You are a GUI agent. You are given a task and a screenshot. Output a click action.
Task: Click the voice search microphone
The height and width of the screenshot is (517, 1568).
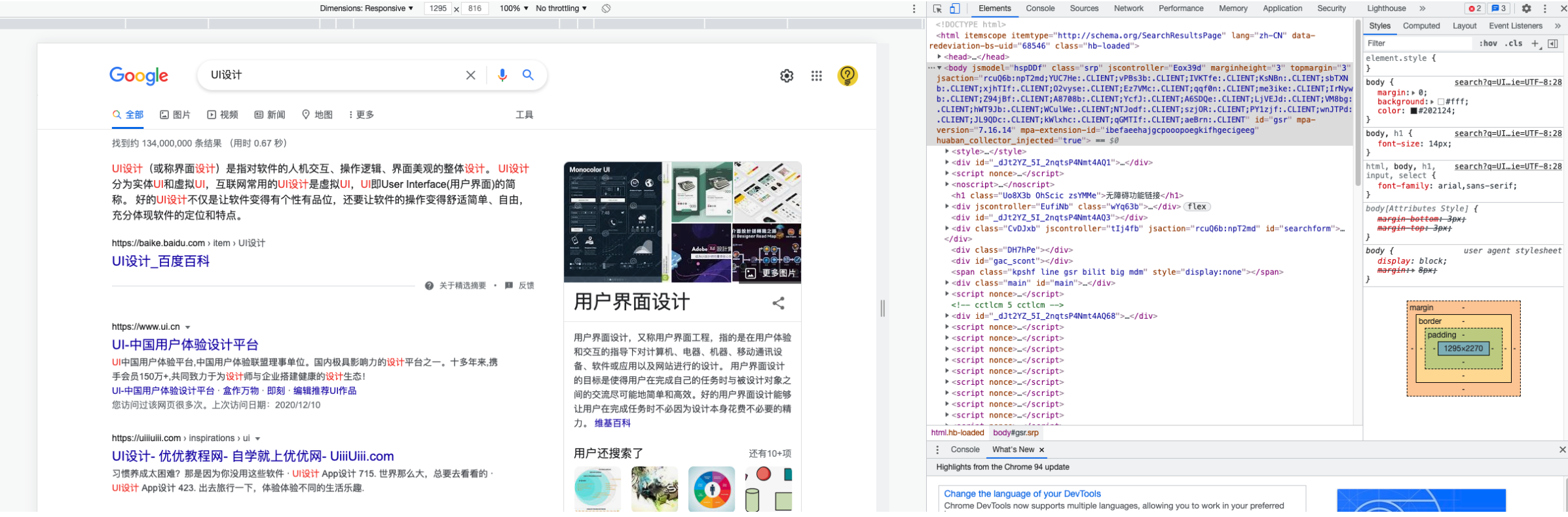click(502, 75)
